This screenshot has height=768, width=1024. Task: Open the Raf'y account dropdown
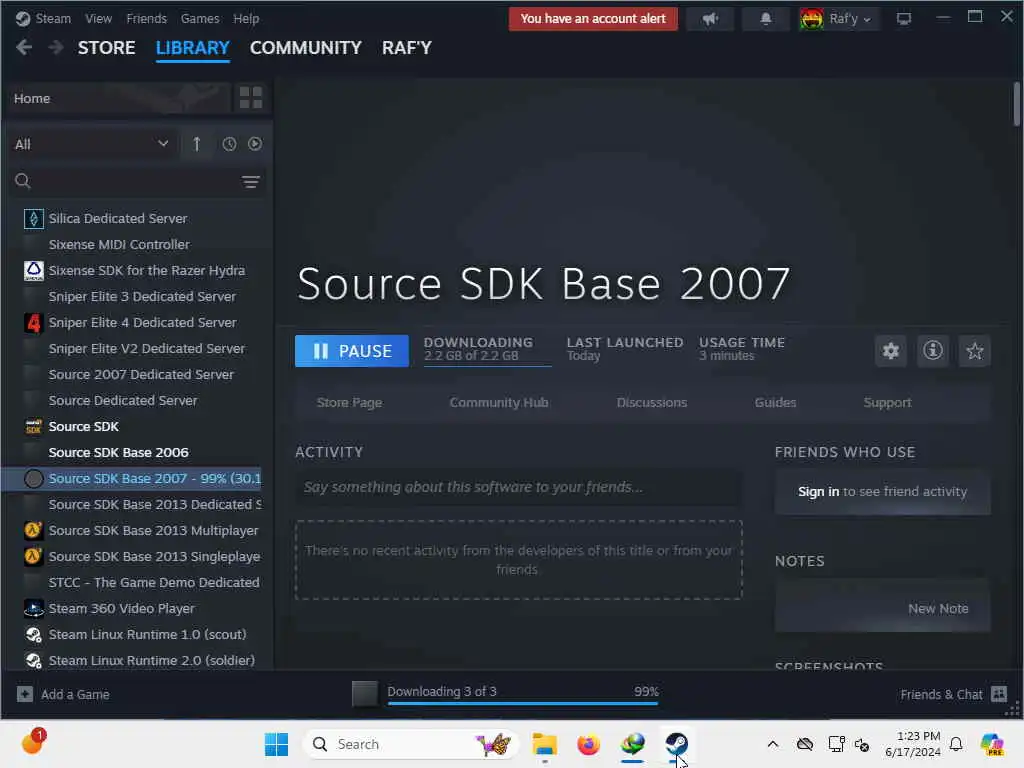[839, 19]
